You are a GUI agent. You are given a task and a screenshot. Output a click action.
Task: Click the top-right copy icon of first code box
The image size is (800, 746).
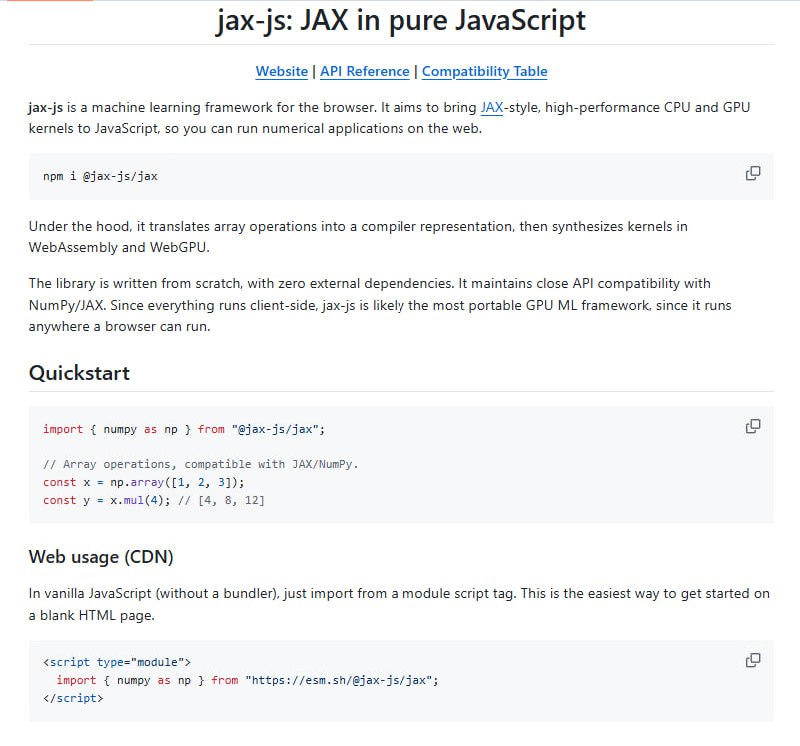coord(752,173)
